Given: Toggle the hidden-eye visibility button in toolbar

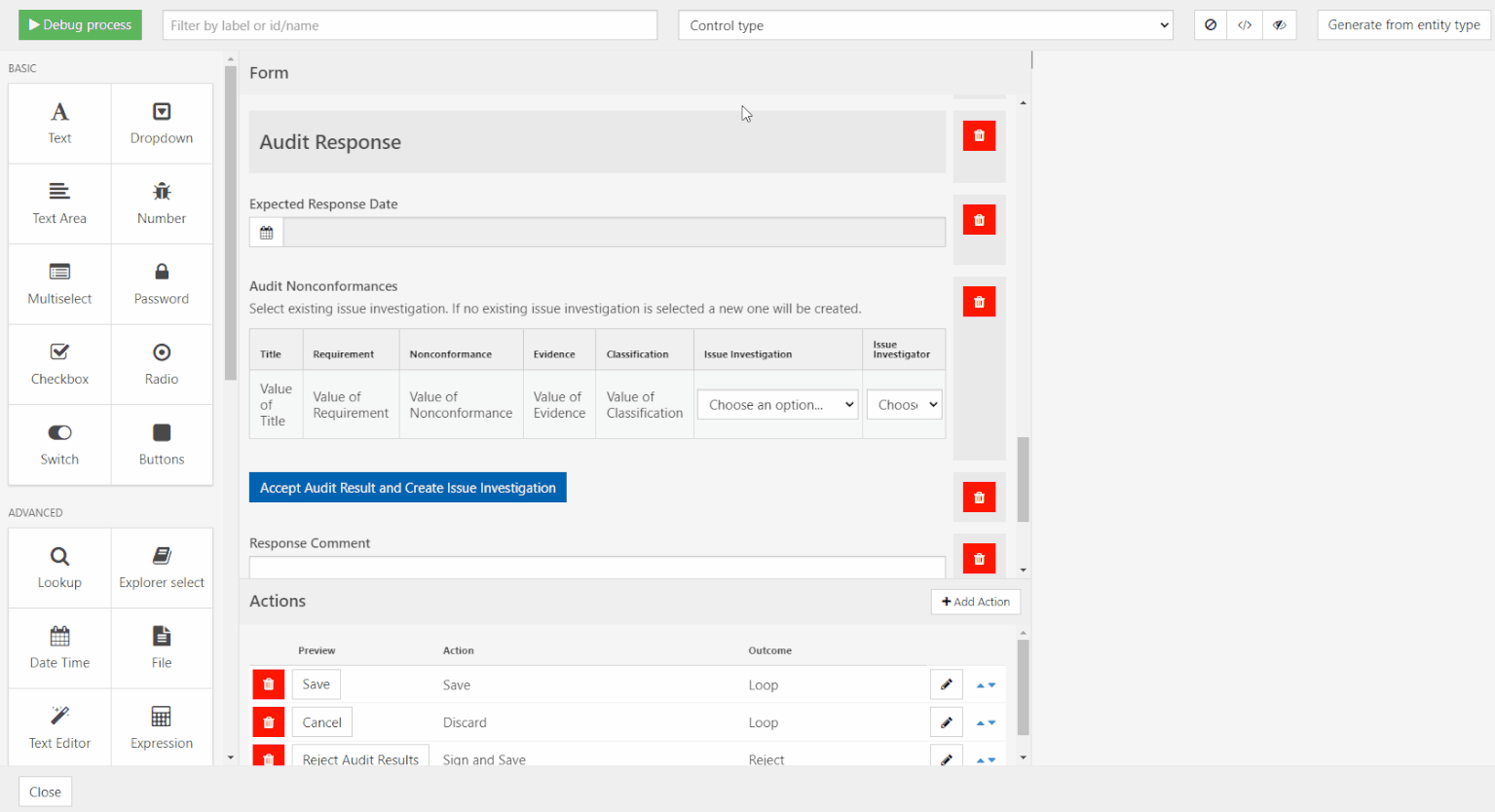Looking at the screenshot, I should tap(1279, 25).
